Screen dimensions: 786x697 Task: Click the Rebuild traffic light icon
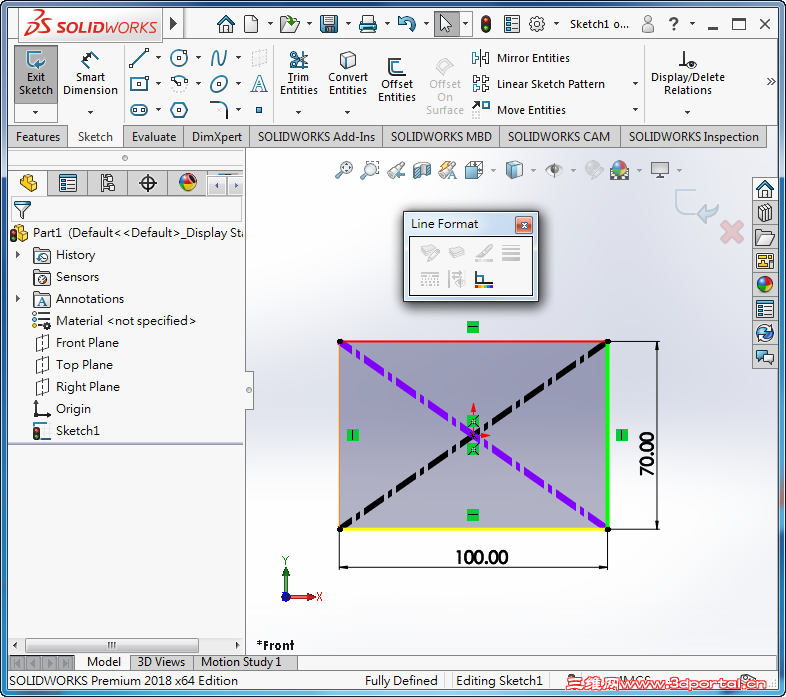(x=486, y=24)
